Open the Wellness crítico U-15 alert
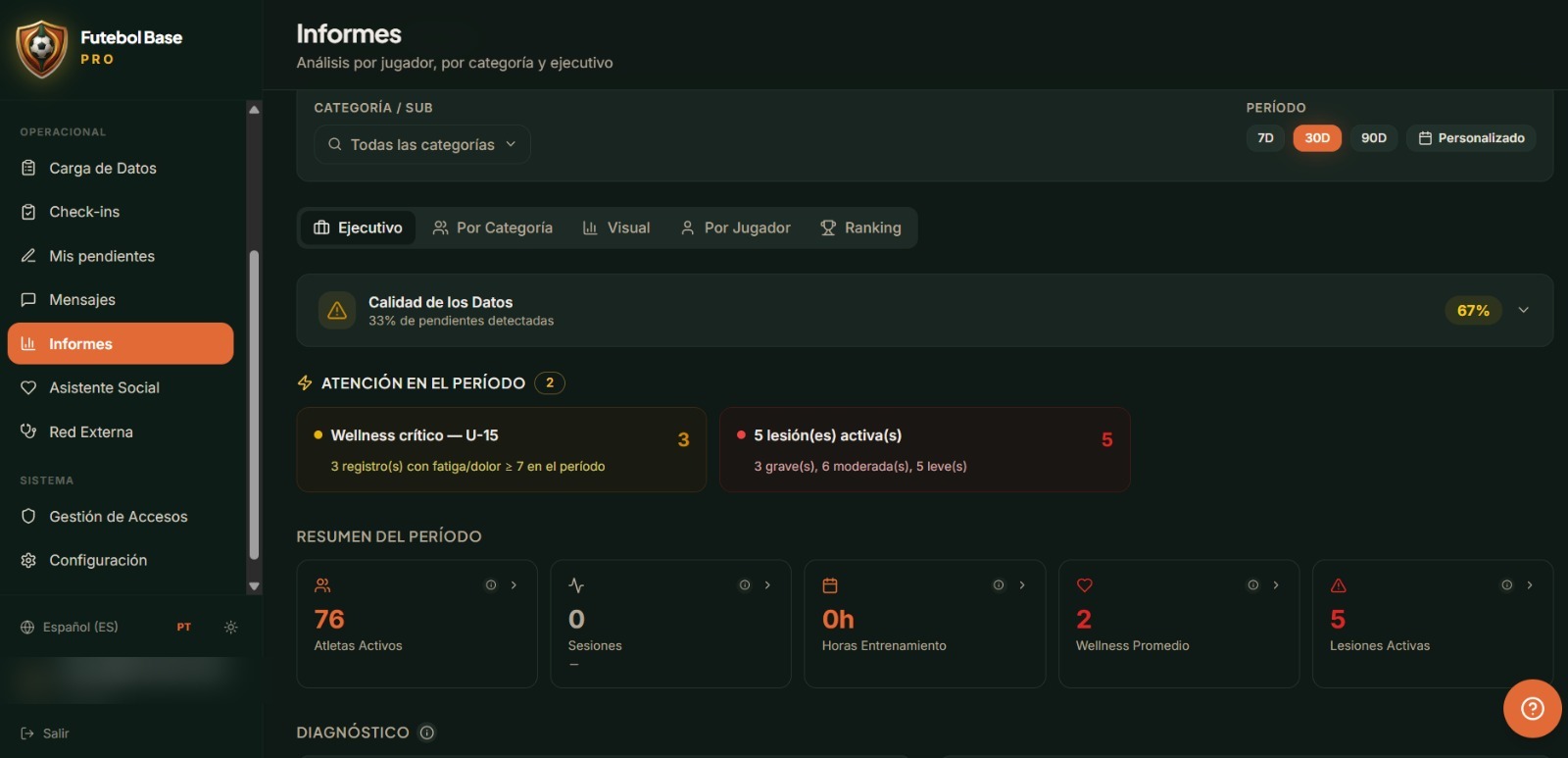The image size is (1568, 758). click(x=501, y=450)
